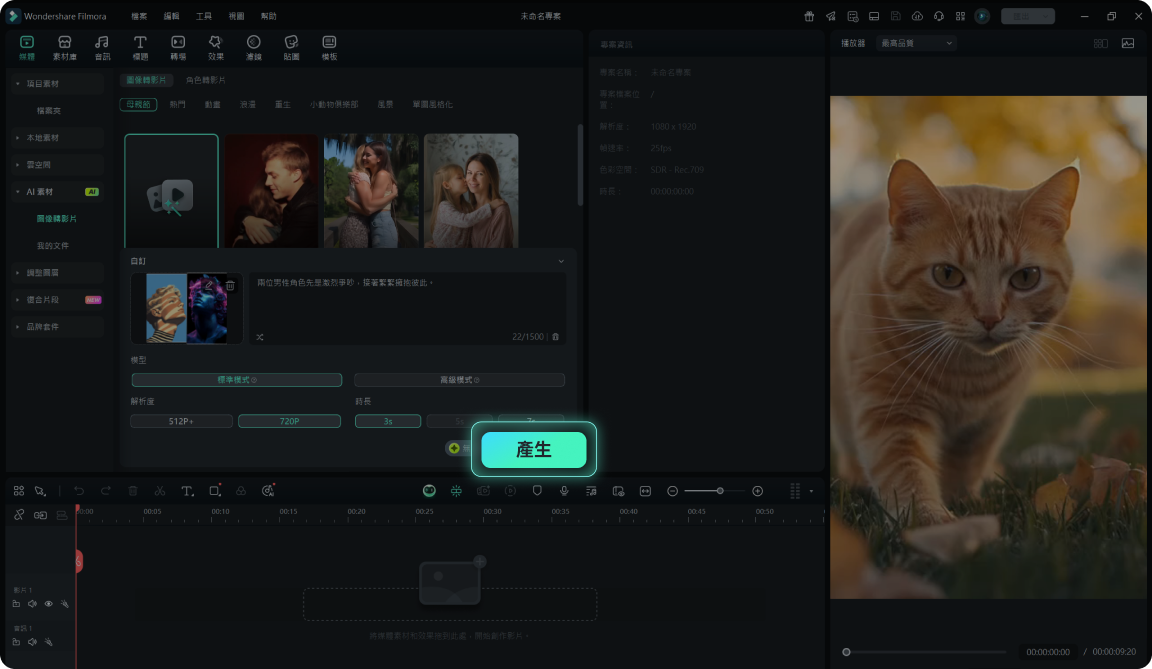The width and height of the screenshot is (1152, 669).
Task: Mute the 音訊 1 audio track
Action: (x=32, y=642)
